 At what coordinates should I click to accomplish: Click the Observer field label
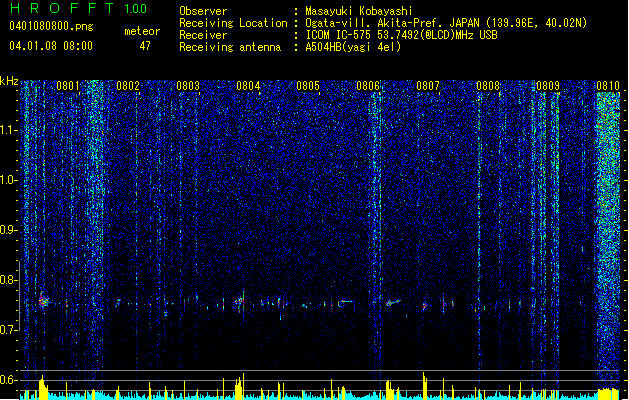[203, 11]
